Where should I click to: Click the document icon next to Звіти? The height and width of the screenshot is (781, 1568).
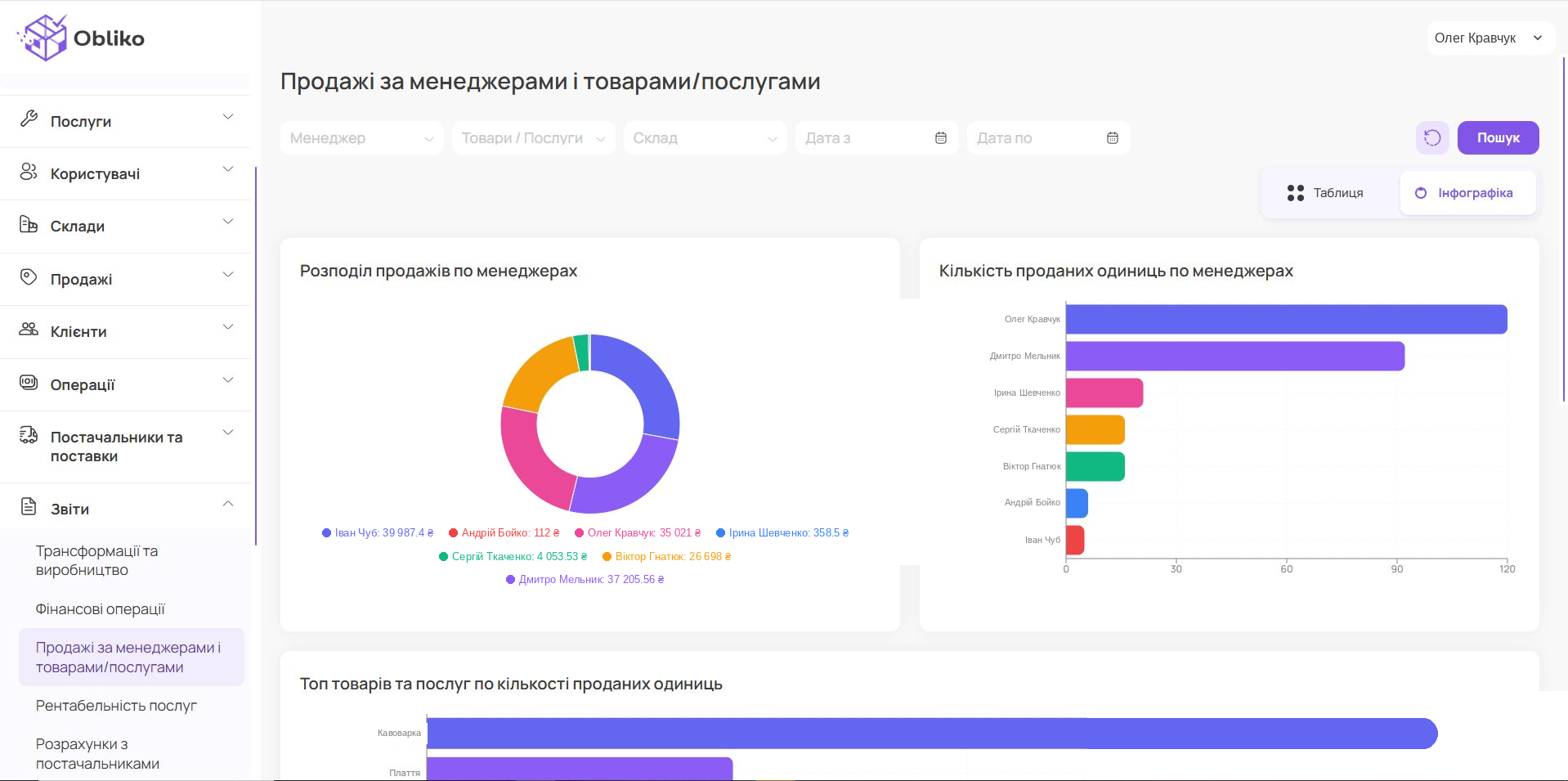29,506
